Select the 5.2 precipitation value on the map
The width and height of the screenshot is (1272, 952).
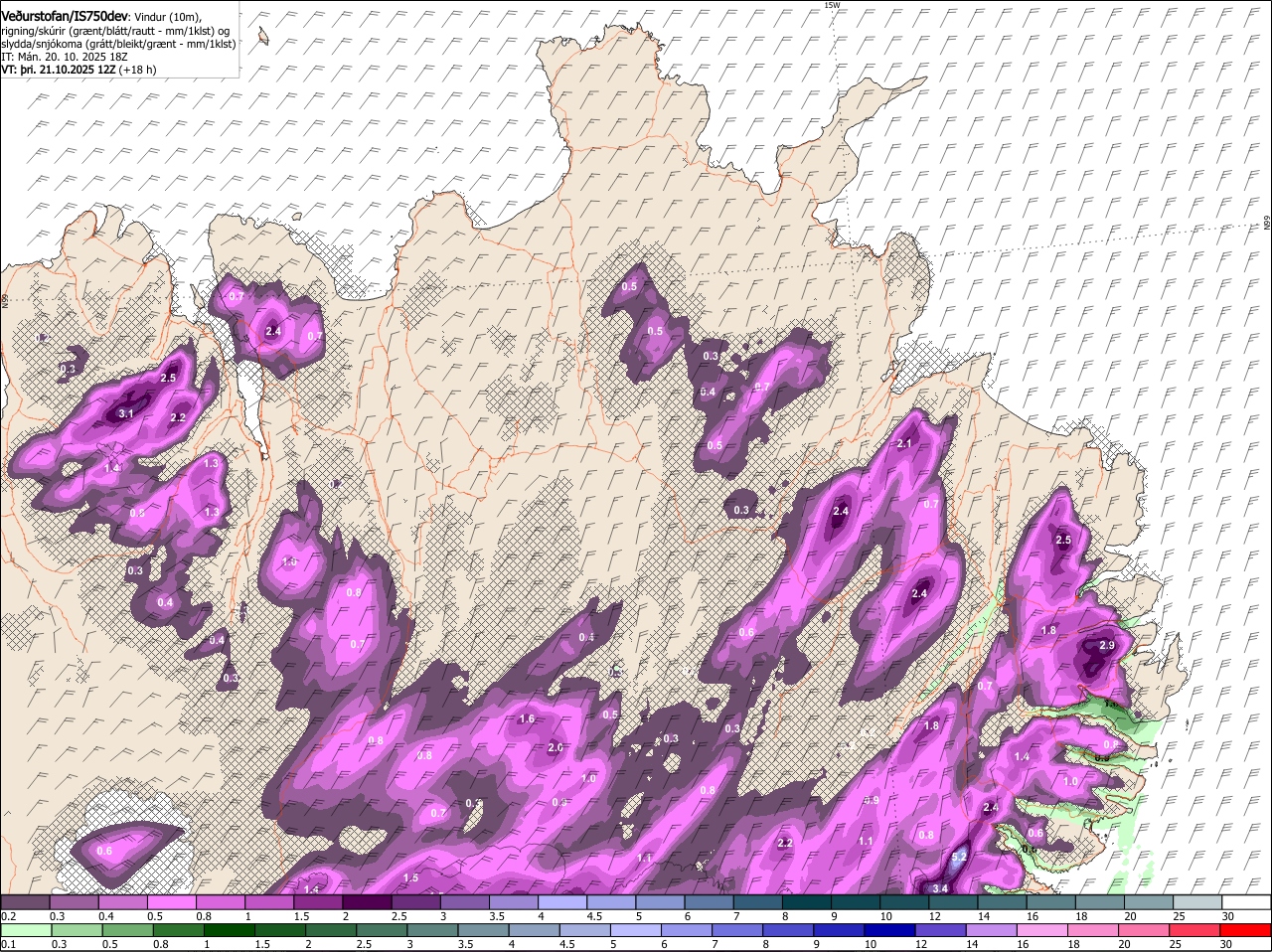pyautogui.click(x=959, y=857)
